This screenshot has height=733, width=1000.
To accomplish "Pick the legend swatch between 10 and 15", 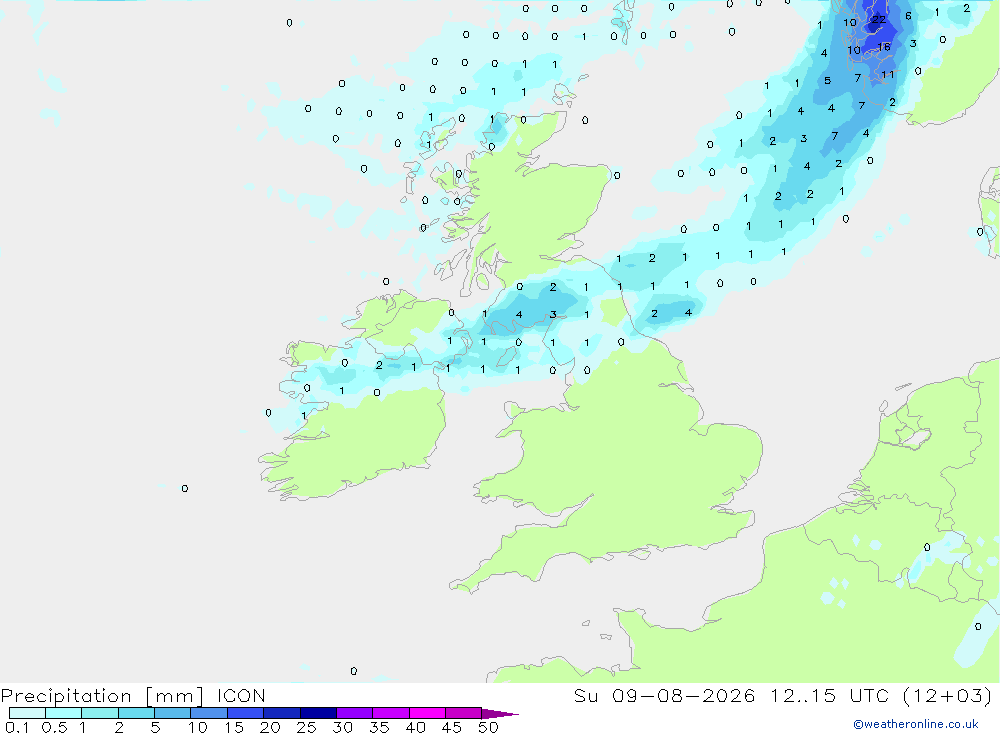I will click(x=209, y=713).
